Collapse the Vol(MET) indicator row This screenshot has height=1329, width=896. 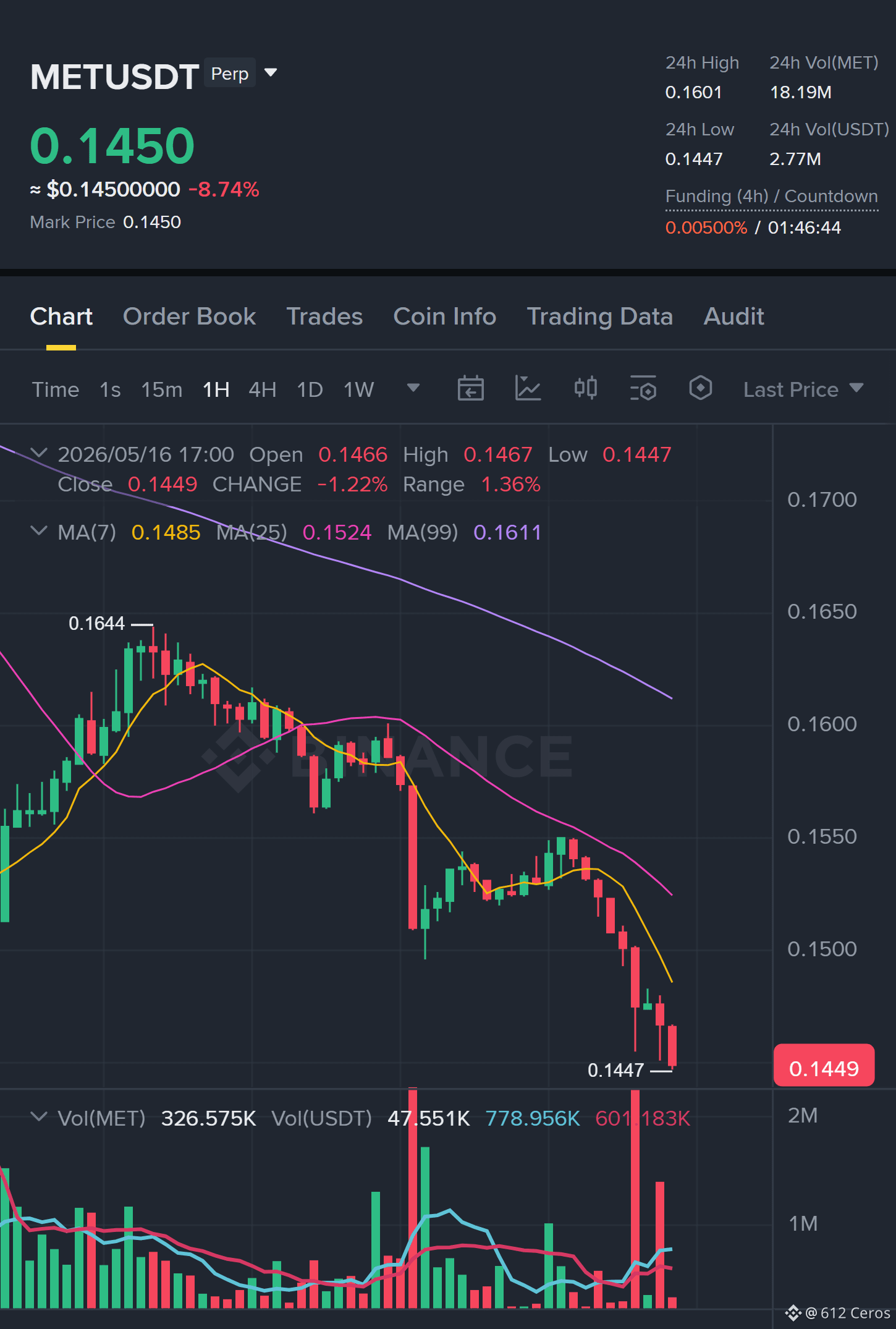[38, 1118]
